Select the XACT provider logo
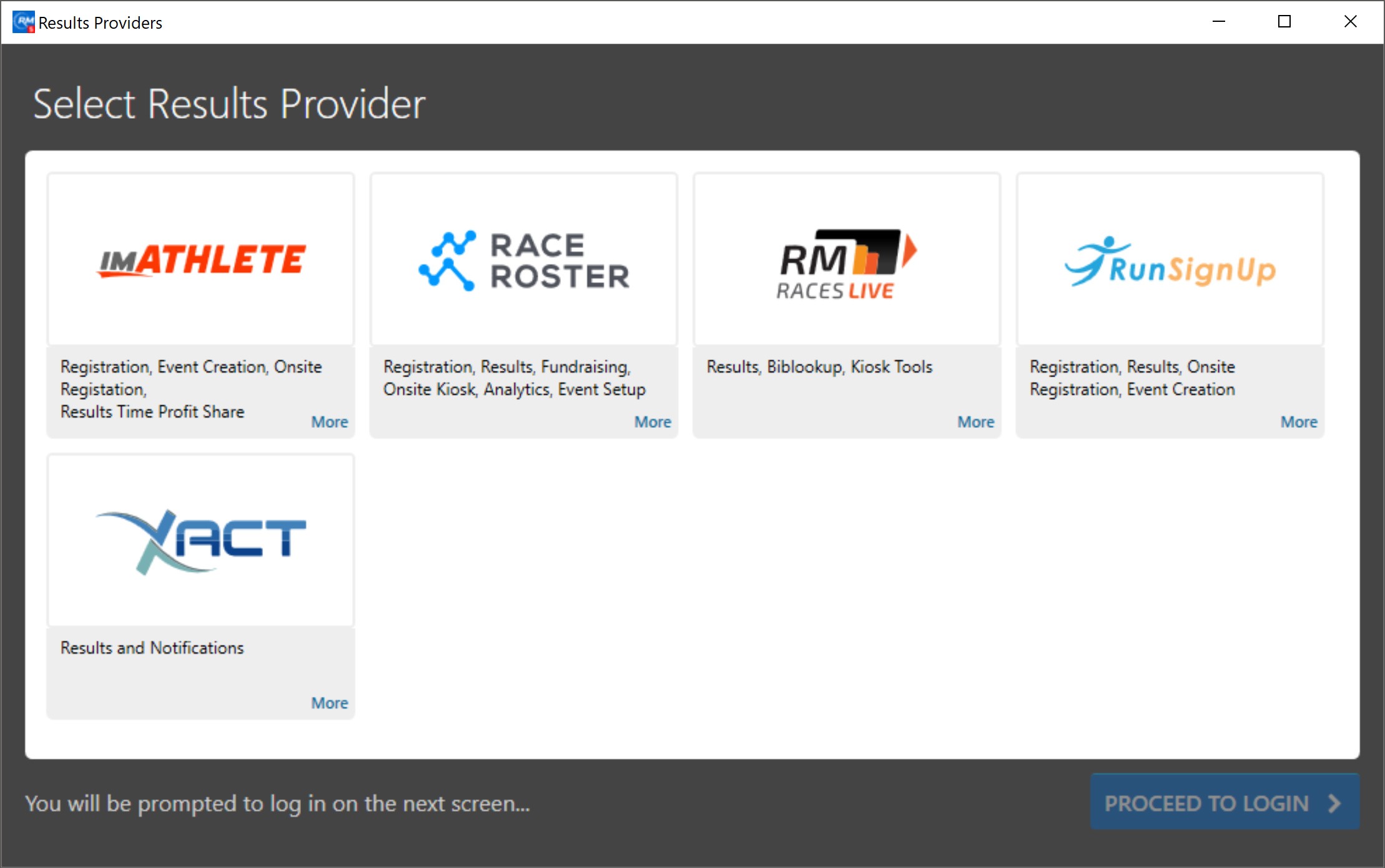 pos(201,541)
